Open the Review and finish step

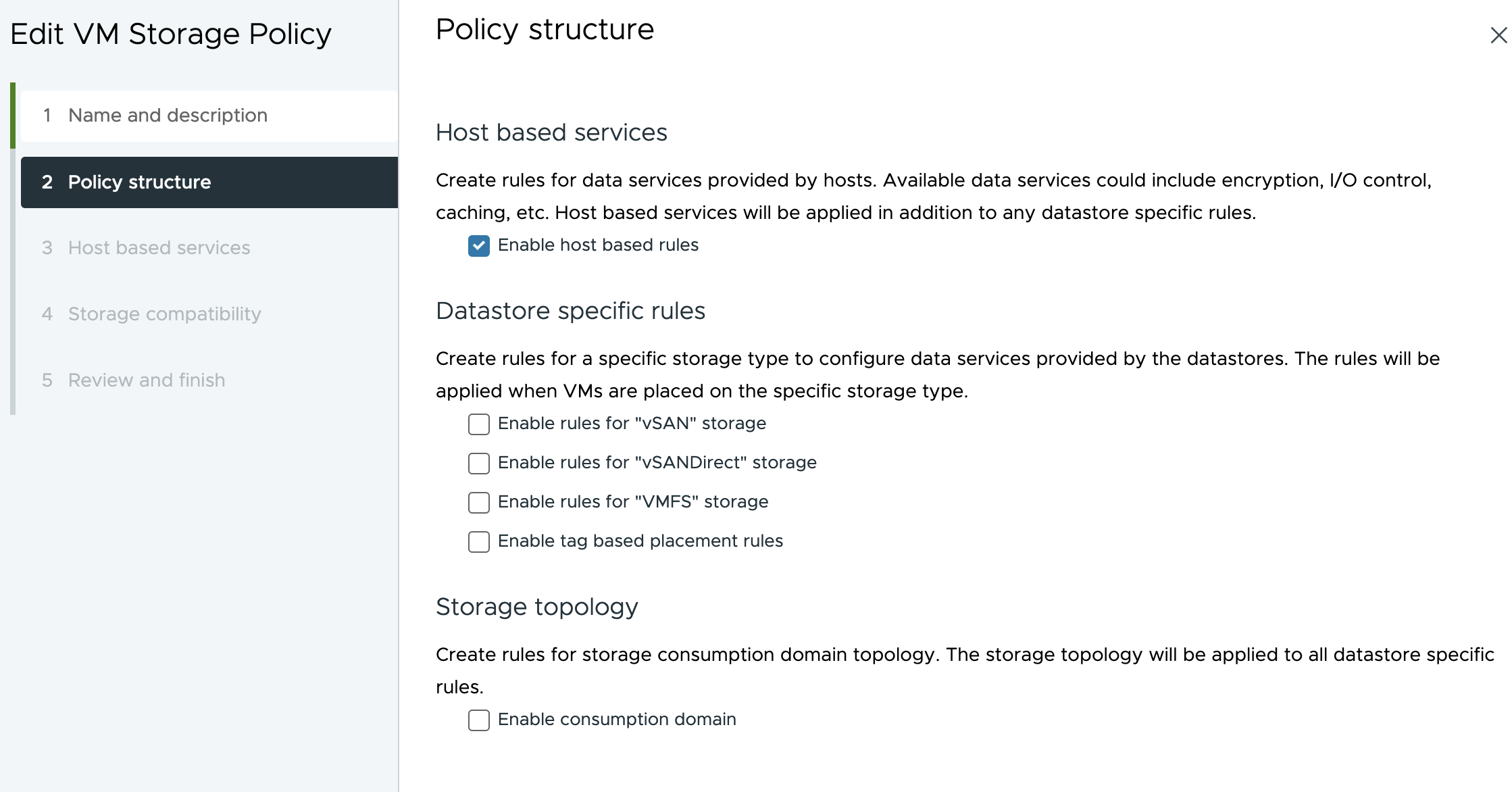click(x=147, y=380)
